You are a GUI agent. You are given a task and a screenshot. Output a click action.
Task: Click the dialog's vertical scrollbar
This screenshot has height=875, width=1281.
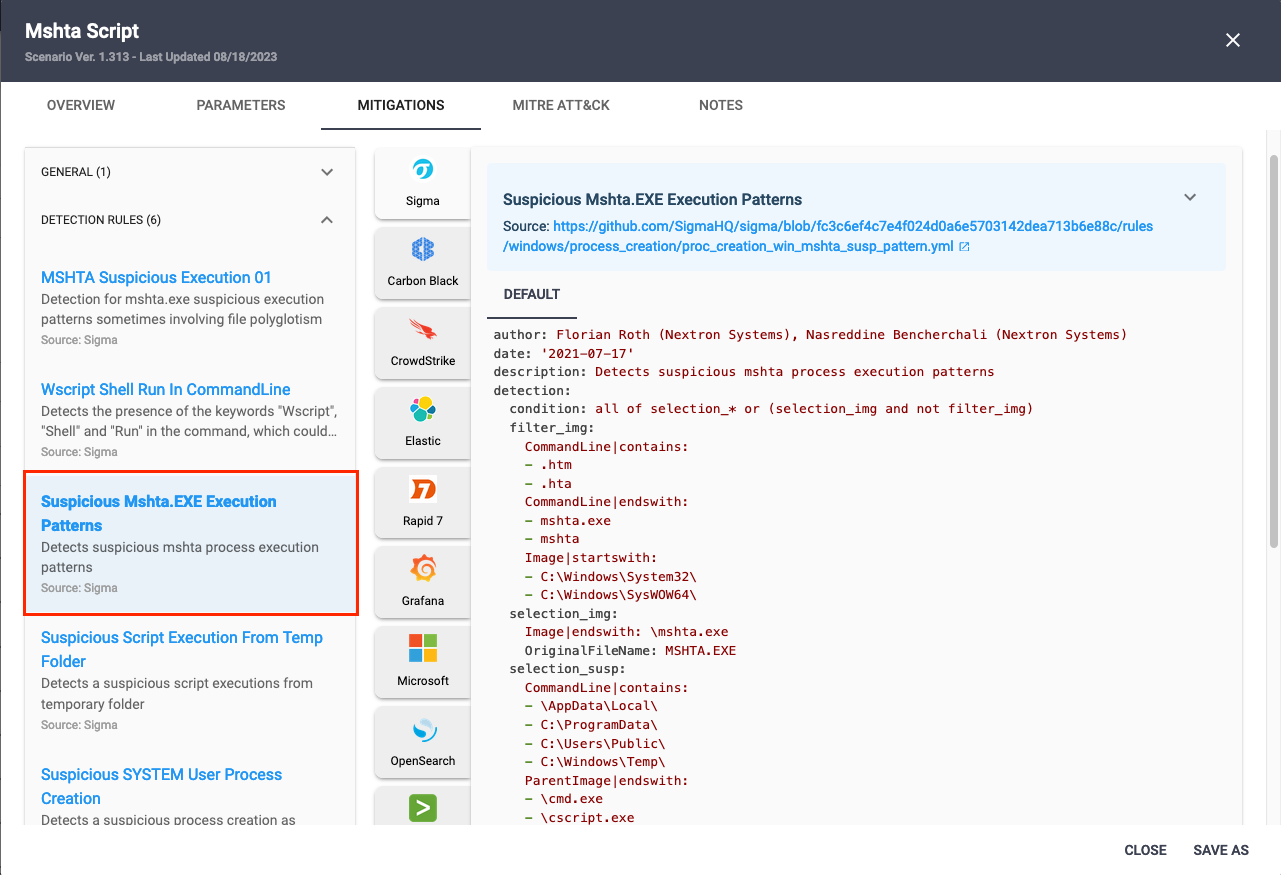1273,350
